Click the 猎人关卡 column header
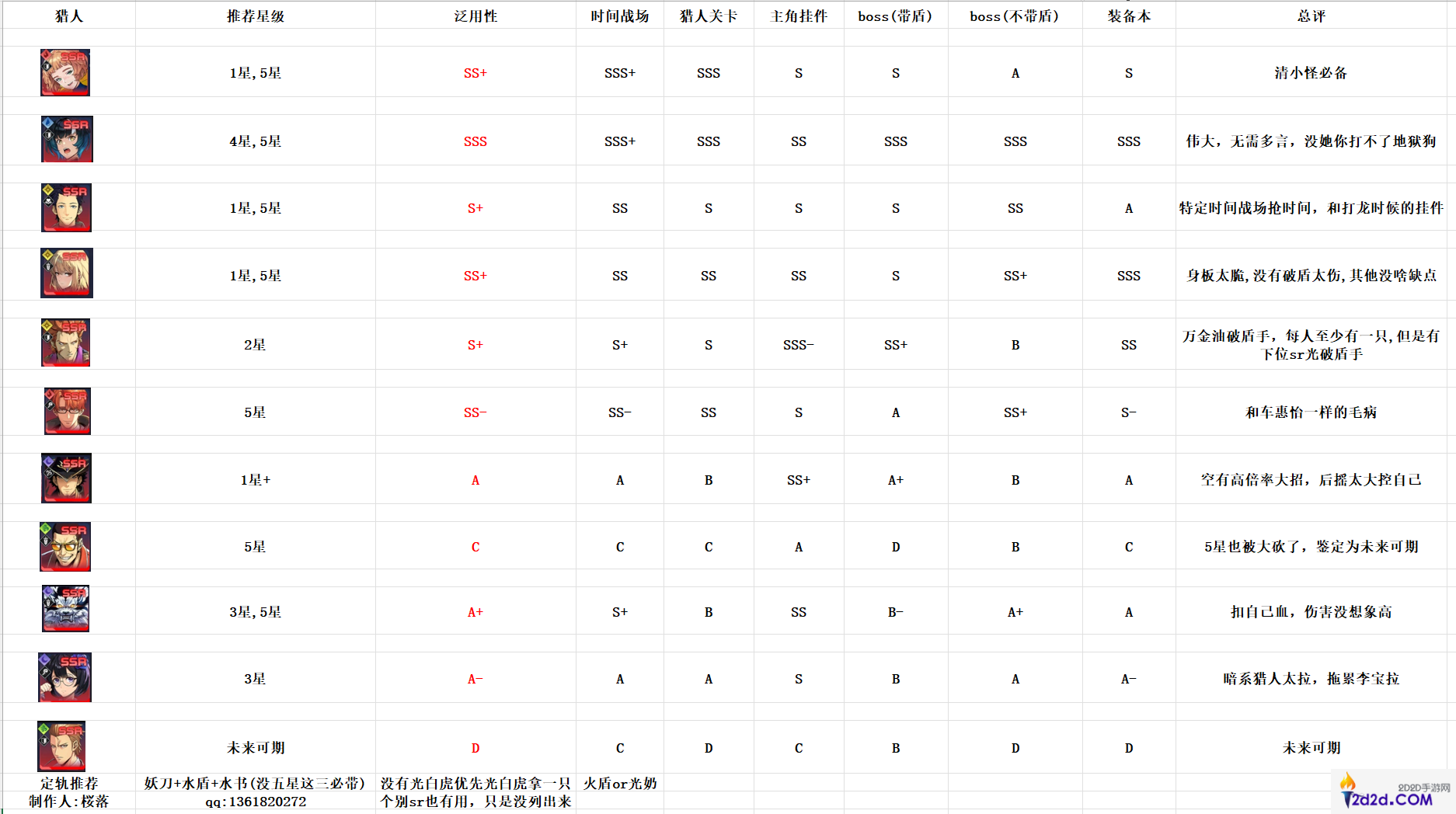Screen dimensions: 1456x814 click(x=709, y=16)
